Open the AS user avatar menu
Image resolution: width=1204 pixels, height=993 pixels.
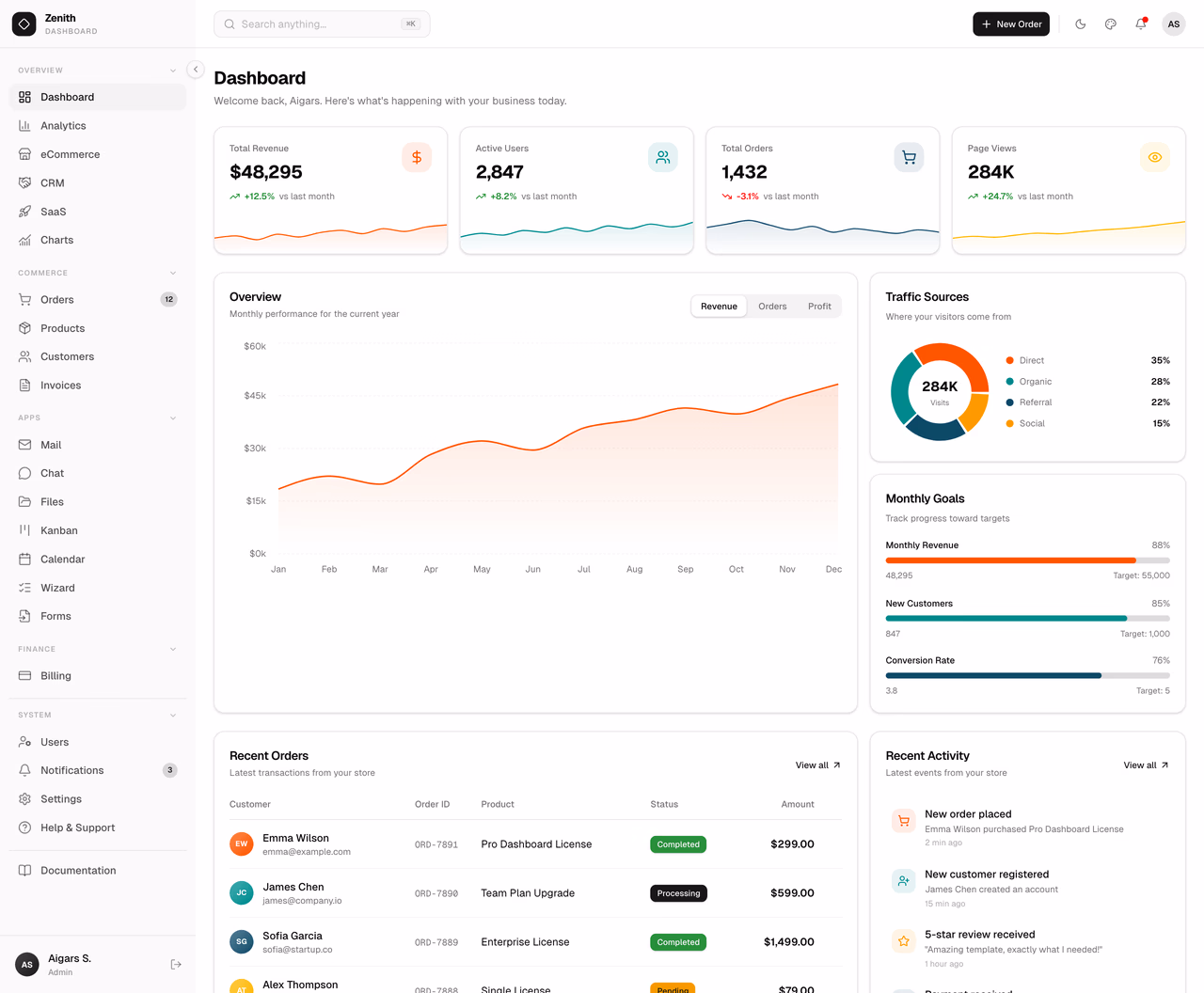pos(1174,24)
